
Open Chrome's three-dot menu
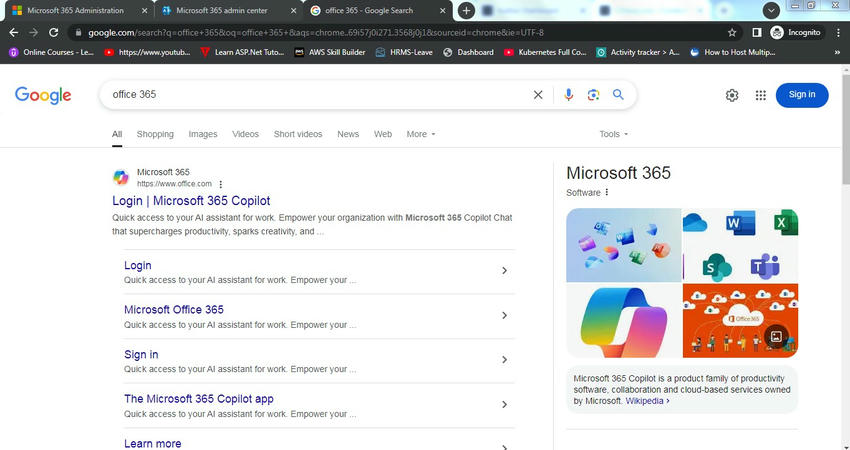click(x=838, y=33)
